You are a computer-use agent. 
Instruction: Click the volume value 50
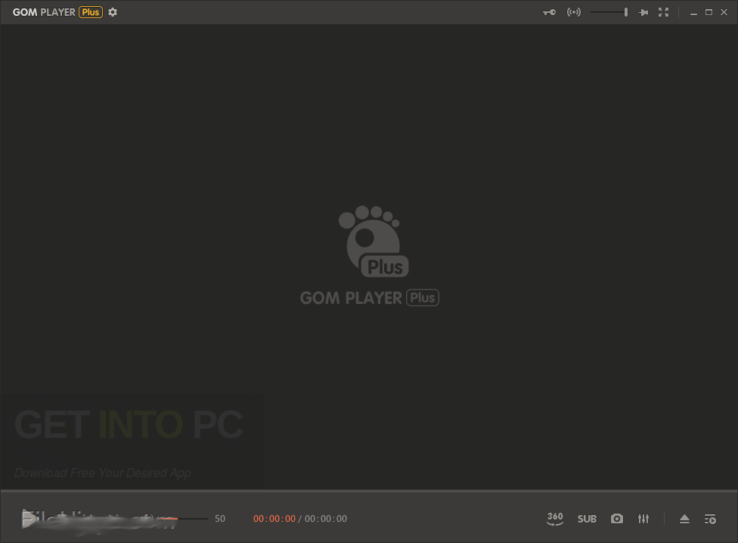coord(220,519)
